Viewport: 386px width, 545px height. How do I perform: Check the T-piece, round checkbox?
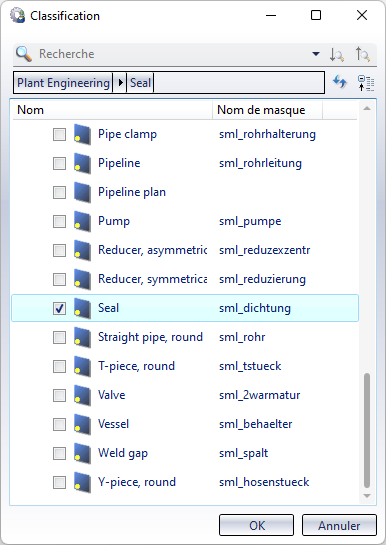59,366
